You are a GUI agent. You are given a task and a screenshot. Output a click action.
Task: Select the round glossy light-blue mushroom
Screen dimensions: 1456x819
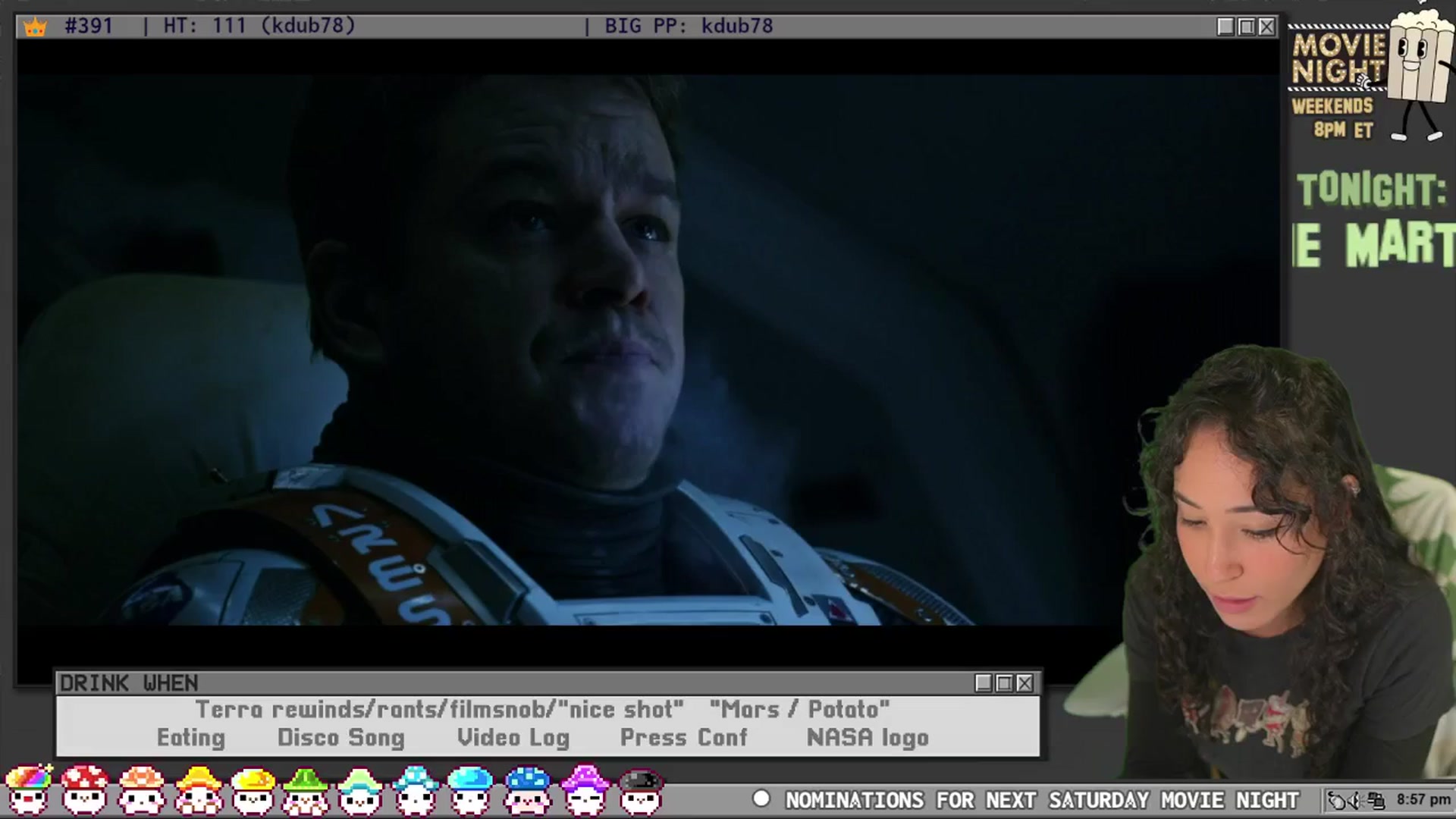point(470,789)
